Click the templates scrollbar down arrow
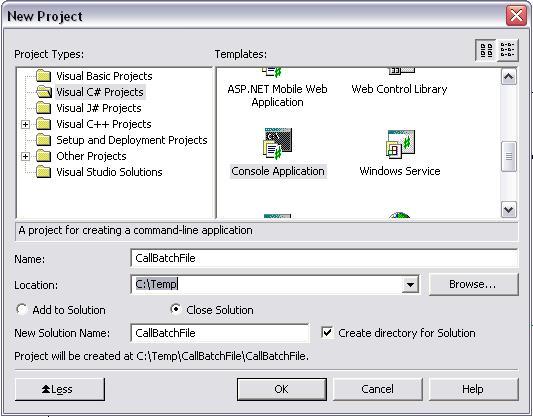 pyautogui.click(x=509, y=209)
